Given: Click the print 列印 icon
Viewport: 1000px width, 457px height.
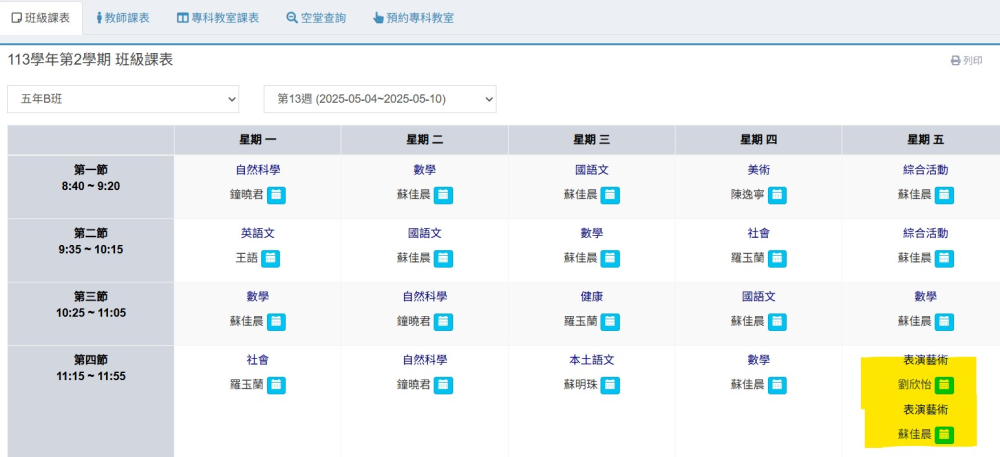Looking at the screenshot, I should 955,61.
